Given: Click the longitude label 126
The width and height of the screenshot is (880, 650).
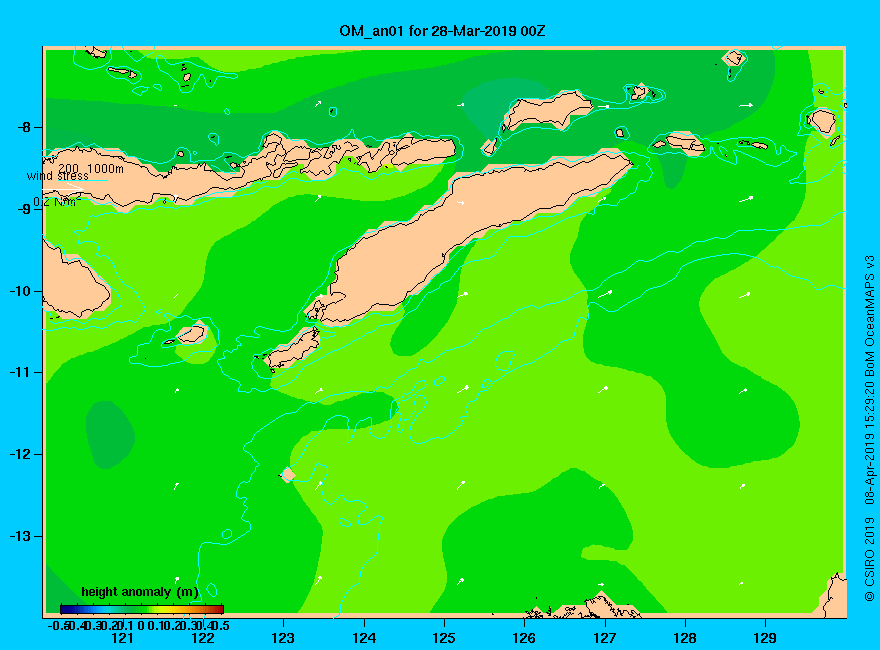Looking at the screenshot, I should point(524,638).
